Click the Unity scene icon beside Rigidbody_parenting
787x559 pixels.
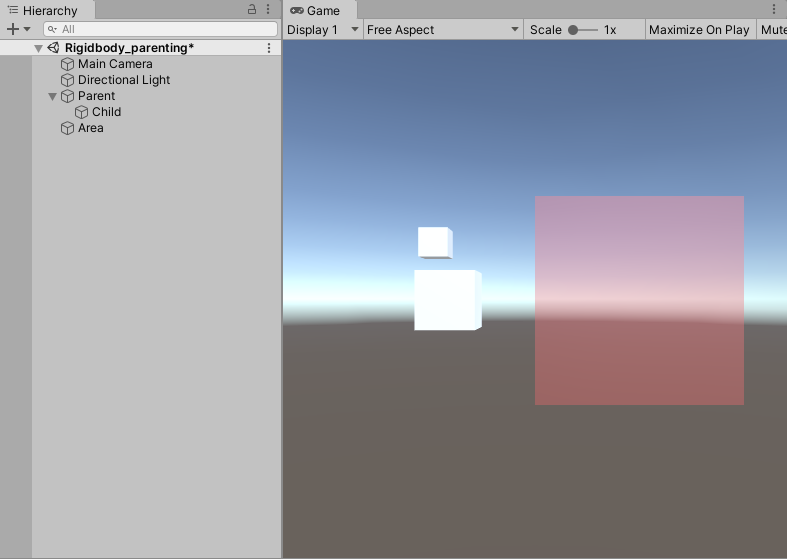(x=53, y=48)
